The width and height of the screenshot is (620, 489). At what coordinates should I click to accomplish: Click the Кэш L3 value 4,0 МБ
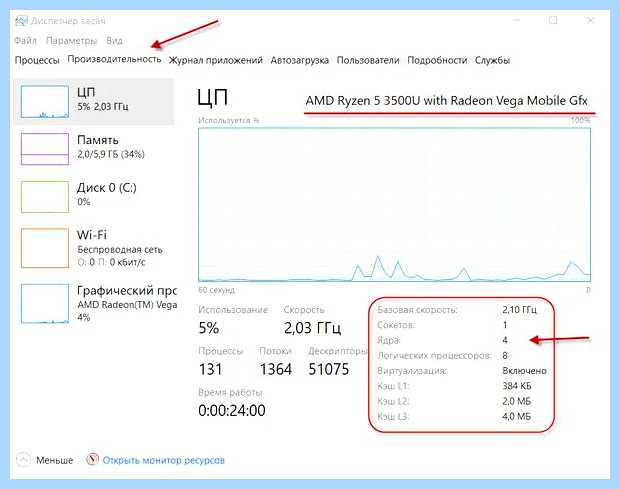(x=516, y=416)
